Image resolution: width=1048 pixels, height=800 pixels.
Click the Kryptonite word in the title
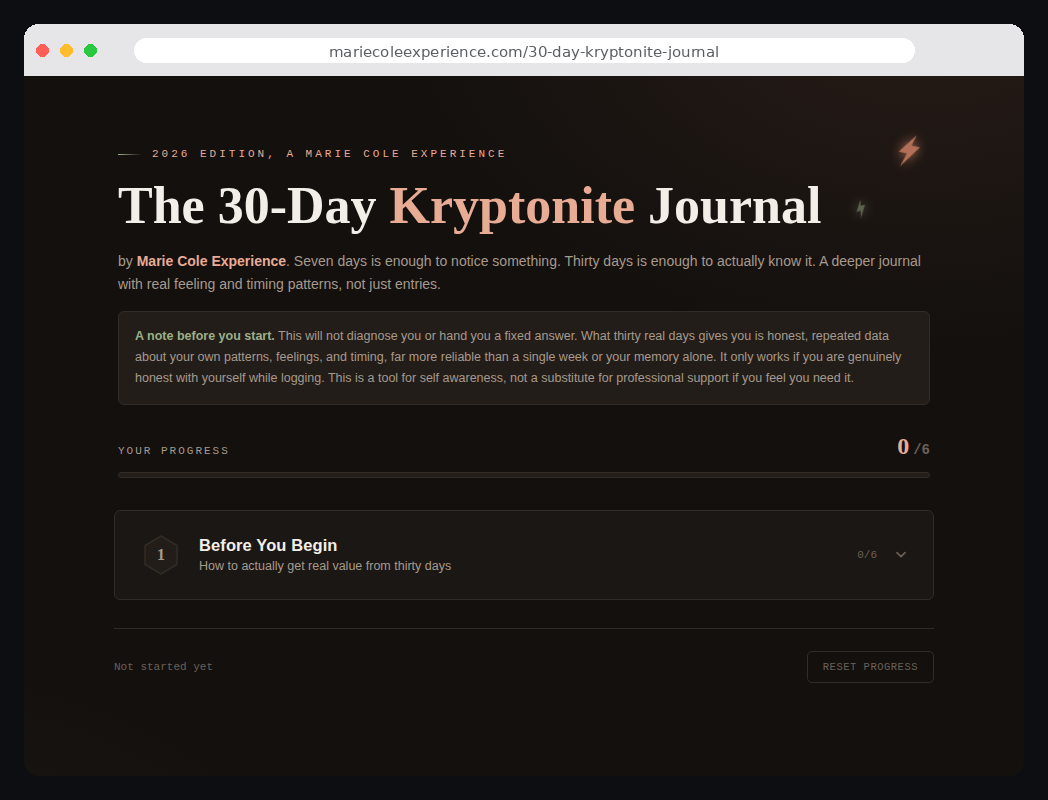(512, 207)
